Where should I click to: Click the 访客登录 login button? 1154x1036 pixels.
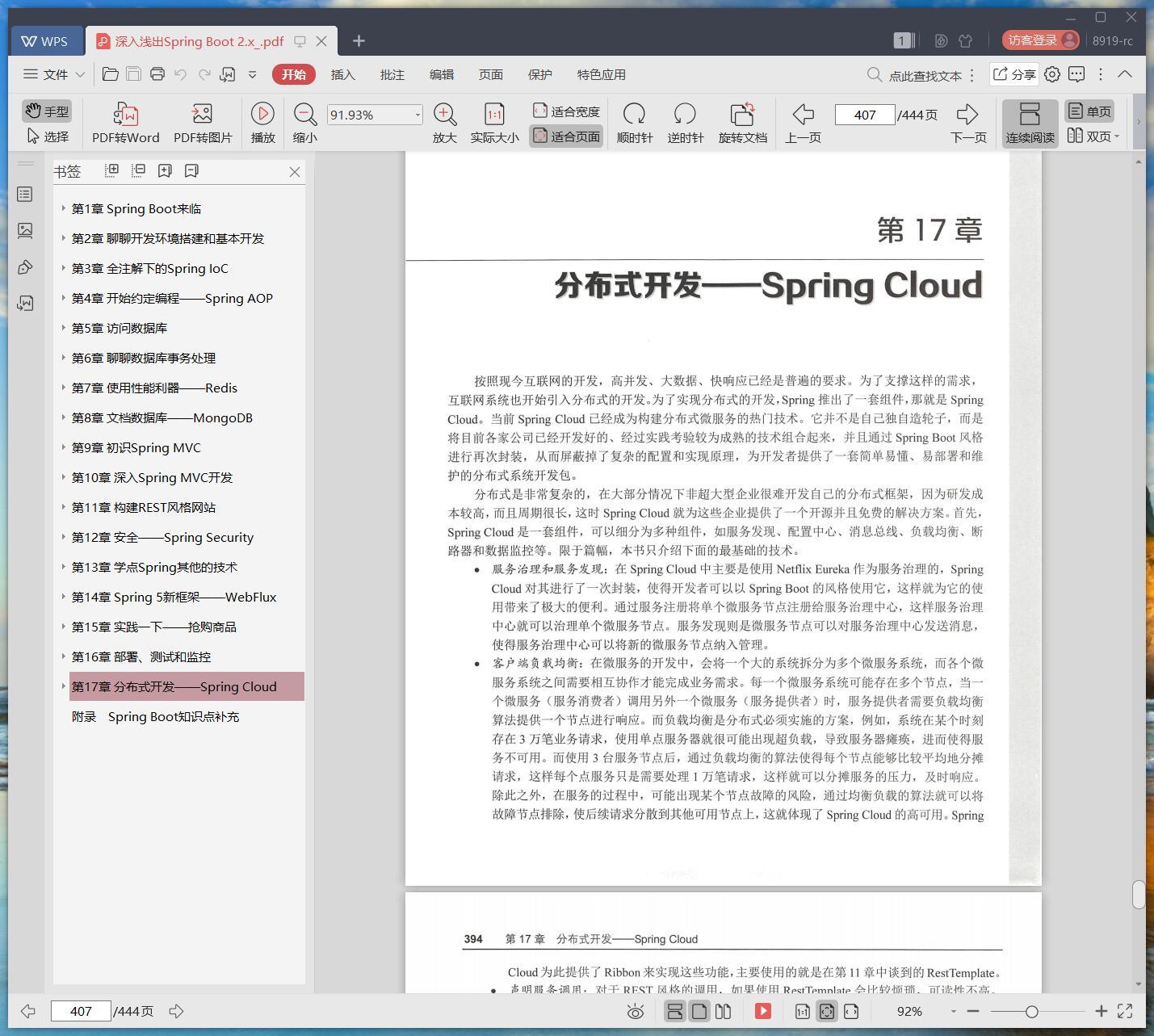coord(1040,40)
